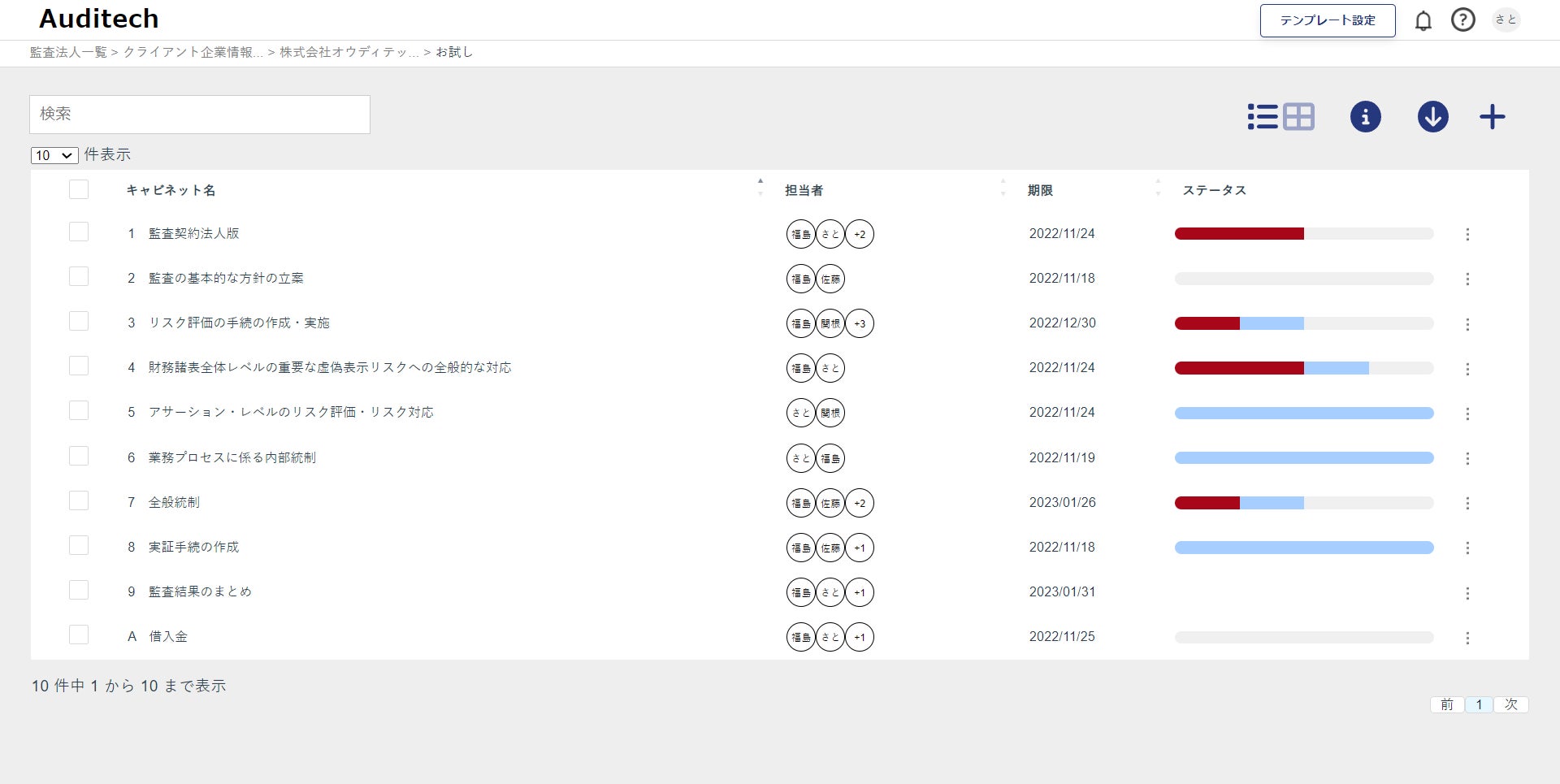Image resolution: width=1560 pixels, height=784 pixels.
Task: Click the テンプレート設定 button
Action: [x=1328, y=20]
